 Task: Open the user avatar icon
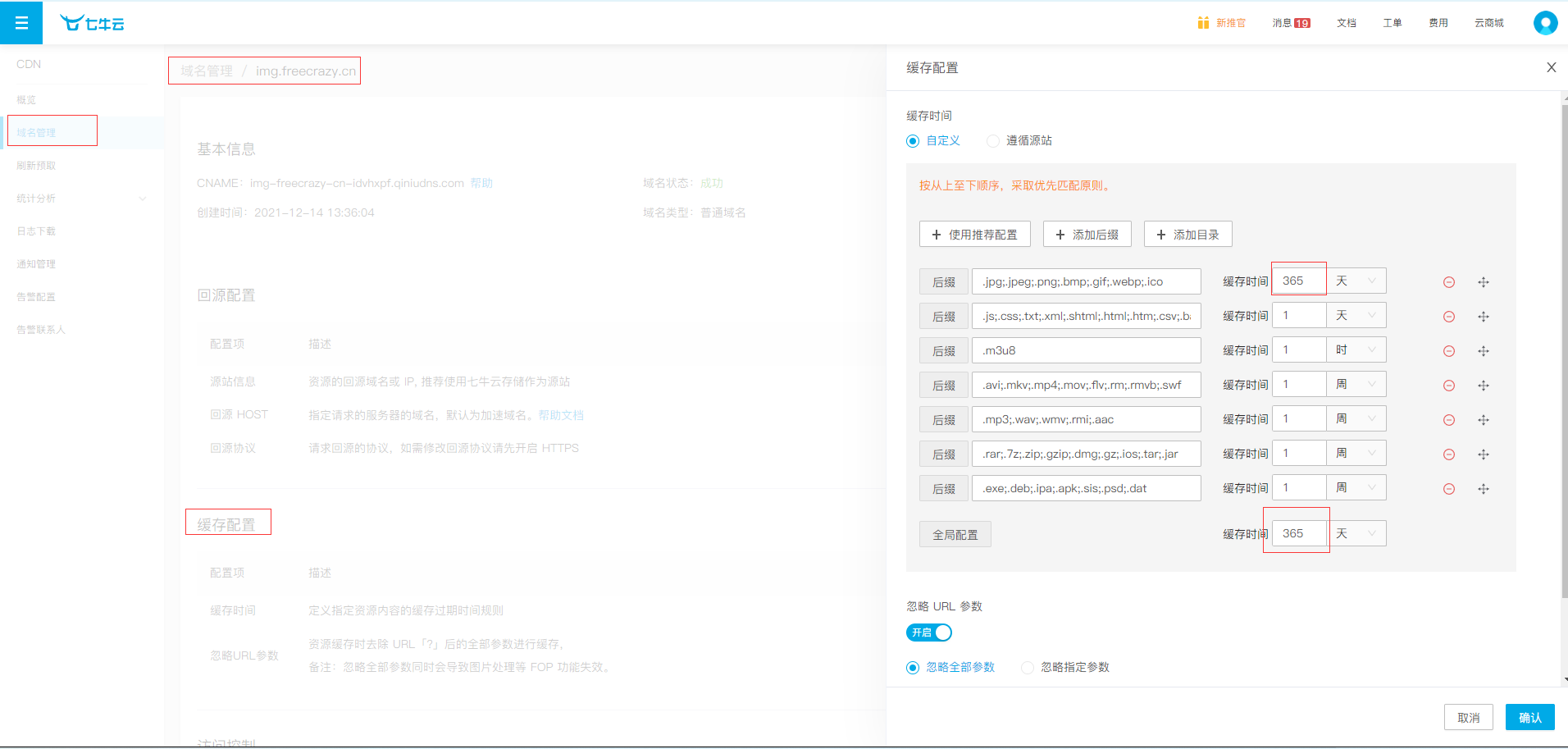point(1545,23)
